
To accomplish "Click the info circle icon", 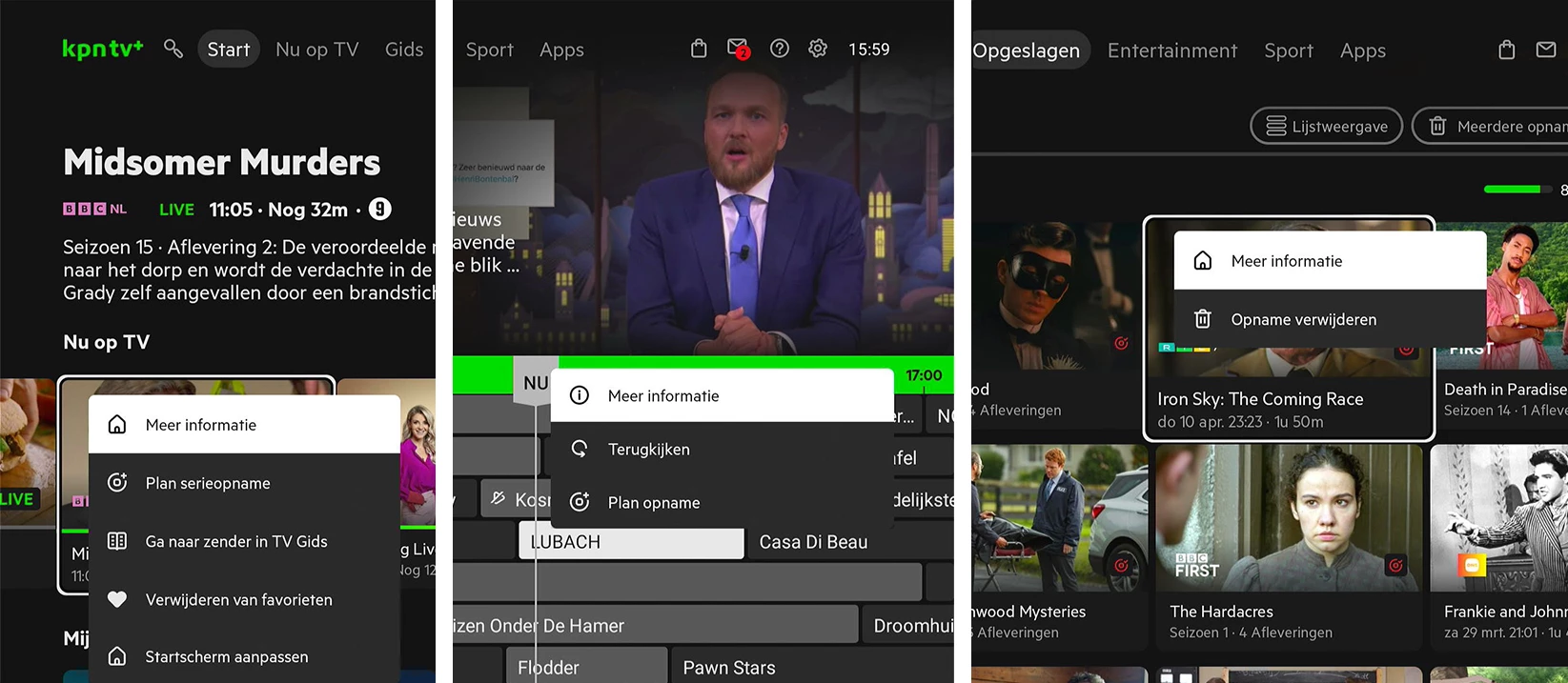I will 580,395.
